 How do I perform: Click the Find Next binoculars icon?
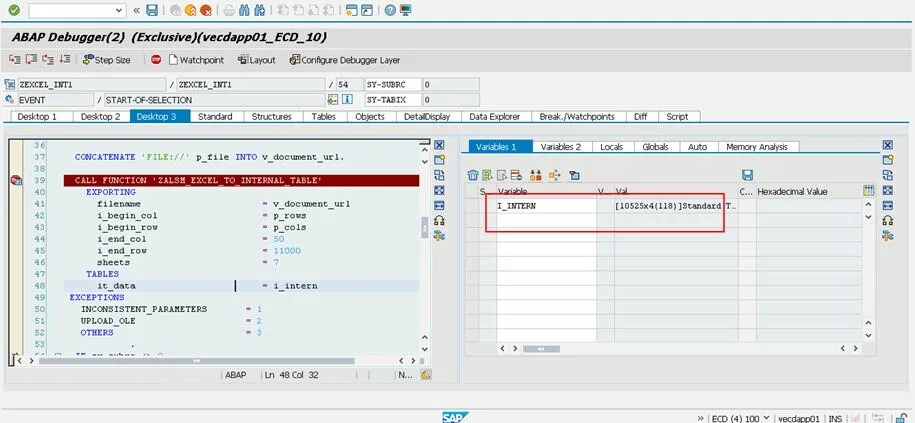tap(260, 10)
